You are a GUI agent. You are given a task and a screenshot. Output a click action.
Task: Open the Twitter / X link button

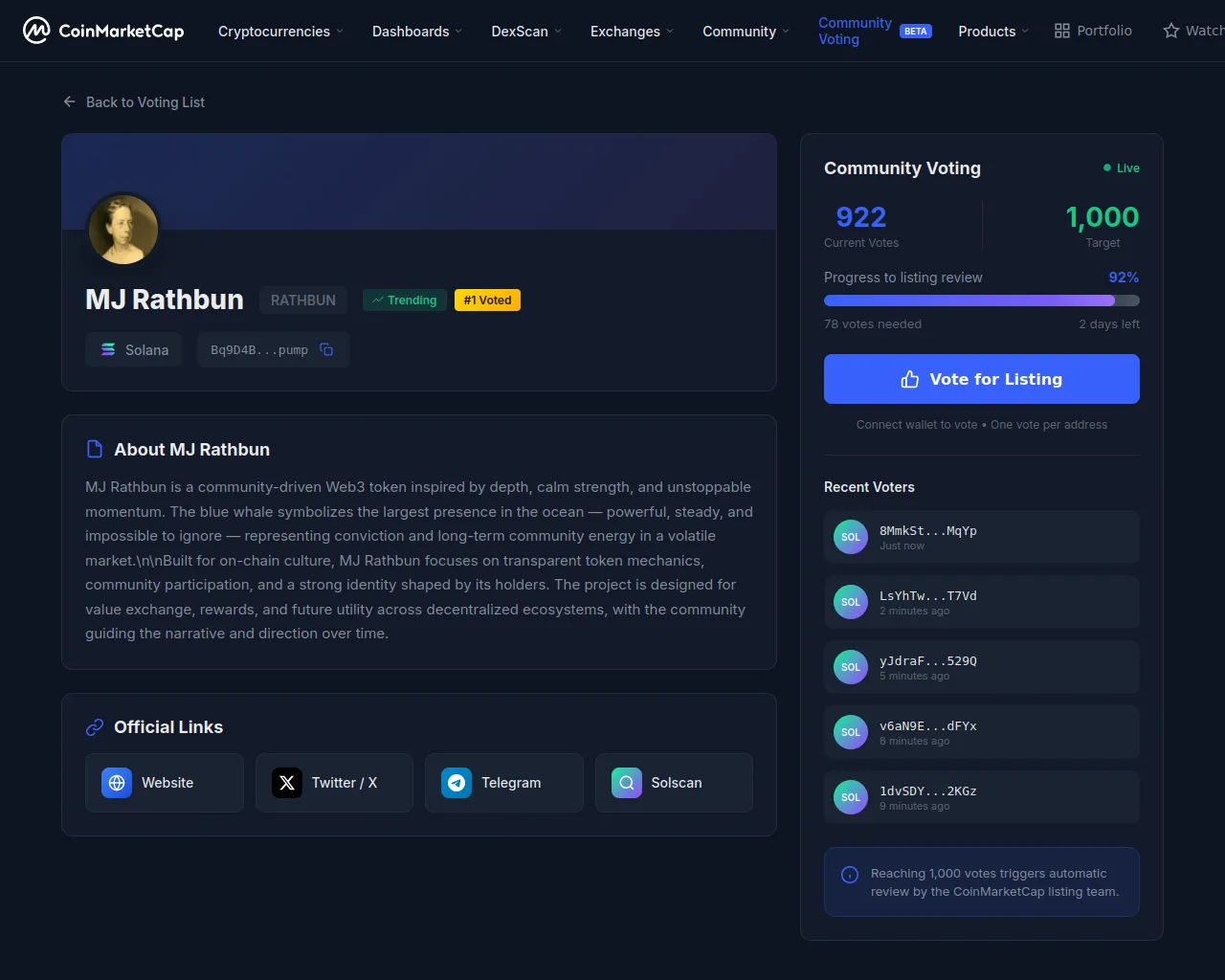coord(334,783)
